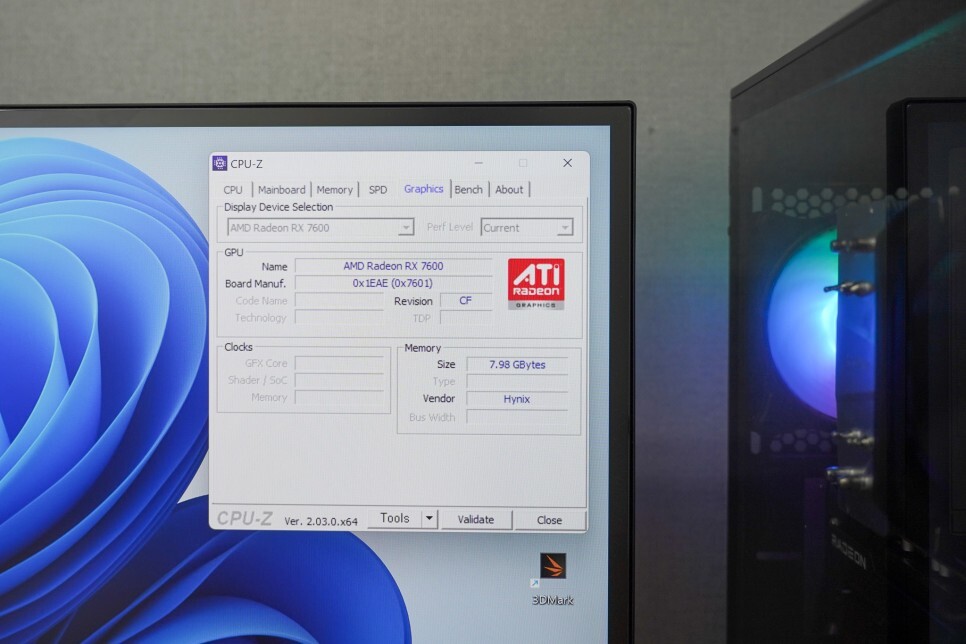
Task: Click the empty Code Name field
Action: point(339,301)
